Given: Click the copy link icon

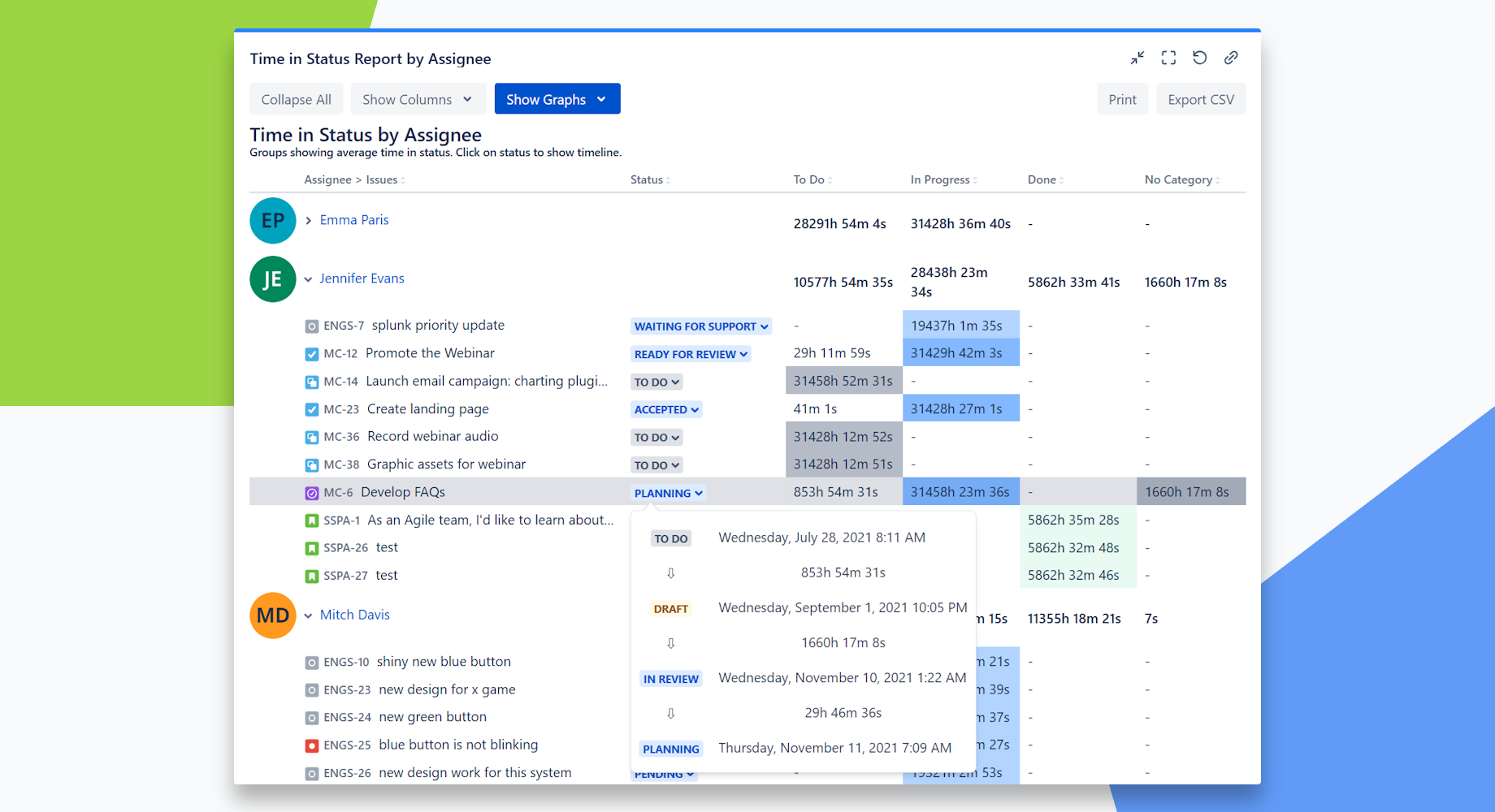Looking at the screenshot, I should (1232, 58).
